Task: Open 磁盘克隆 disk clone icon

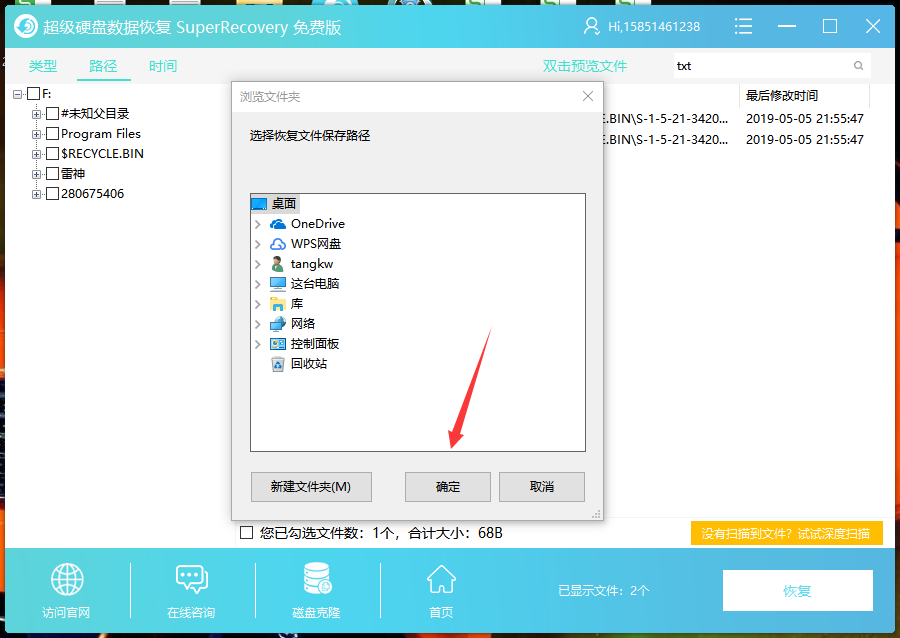Action: coord(317,578)
